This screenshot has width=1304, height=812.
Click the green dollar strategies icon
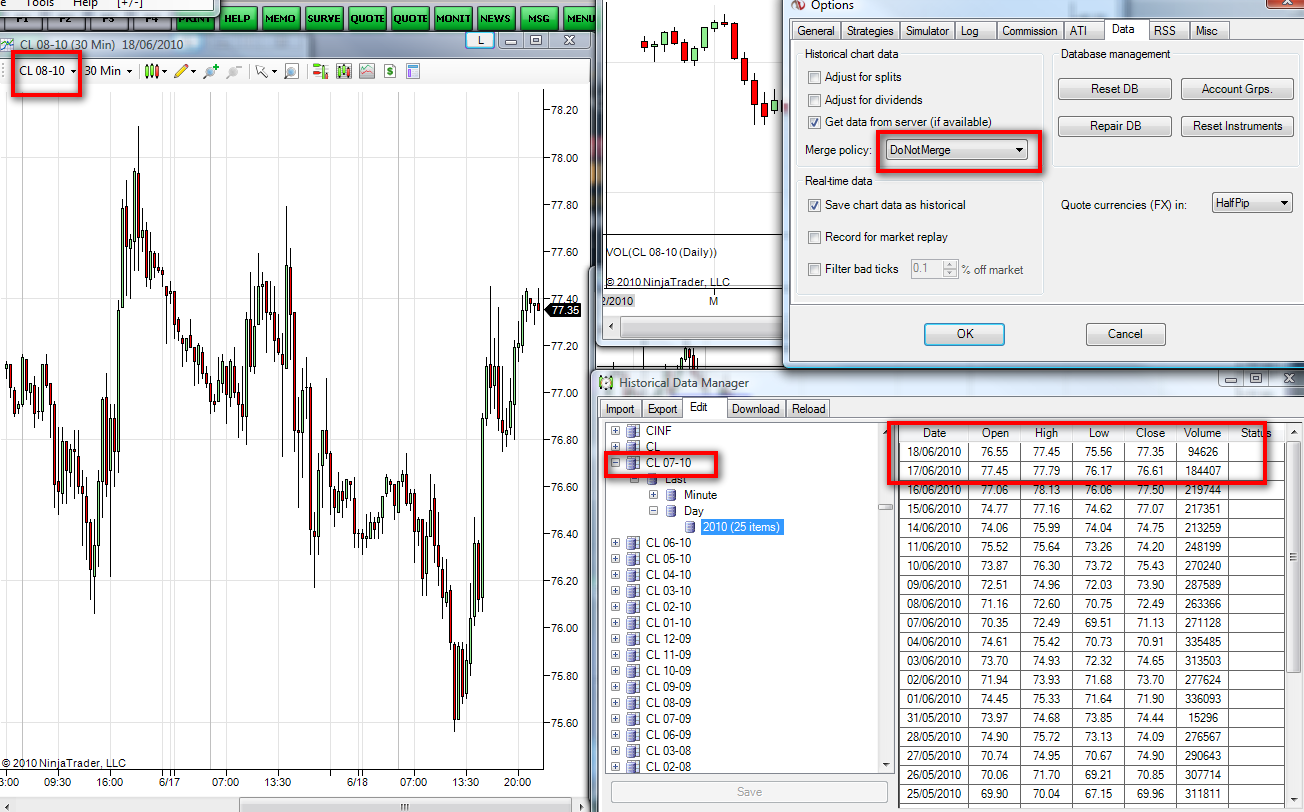389,71
